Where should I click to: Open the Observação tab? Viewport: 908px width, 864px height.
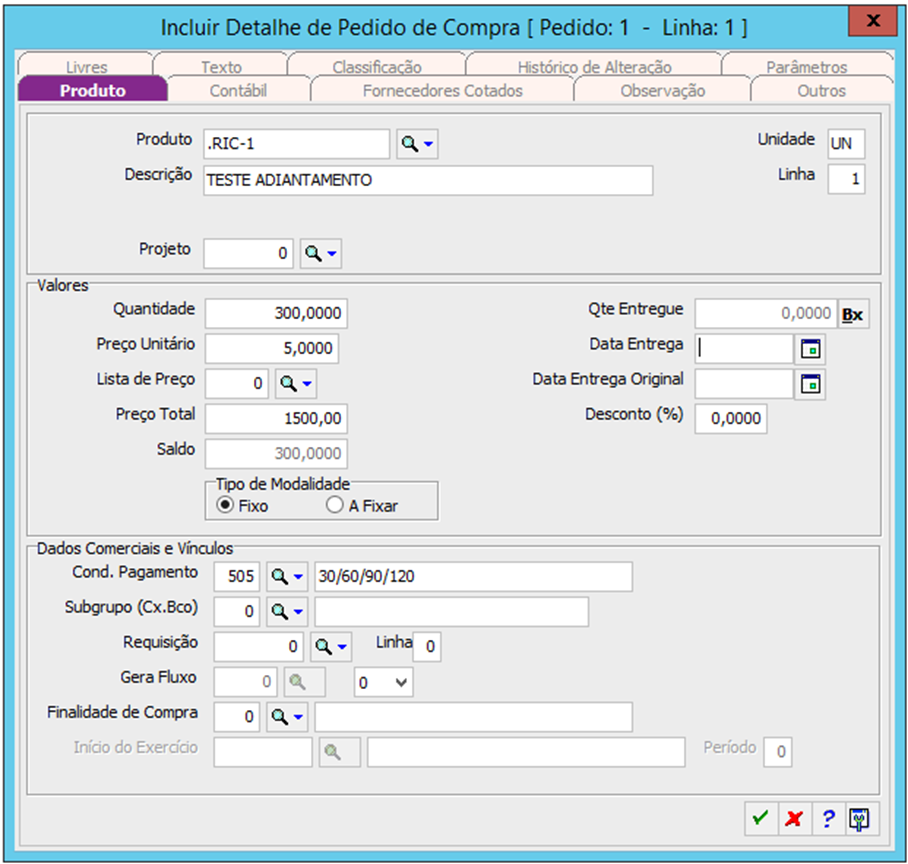[662, 90]
